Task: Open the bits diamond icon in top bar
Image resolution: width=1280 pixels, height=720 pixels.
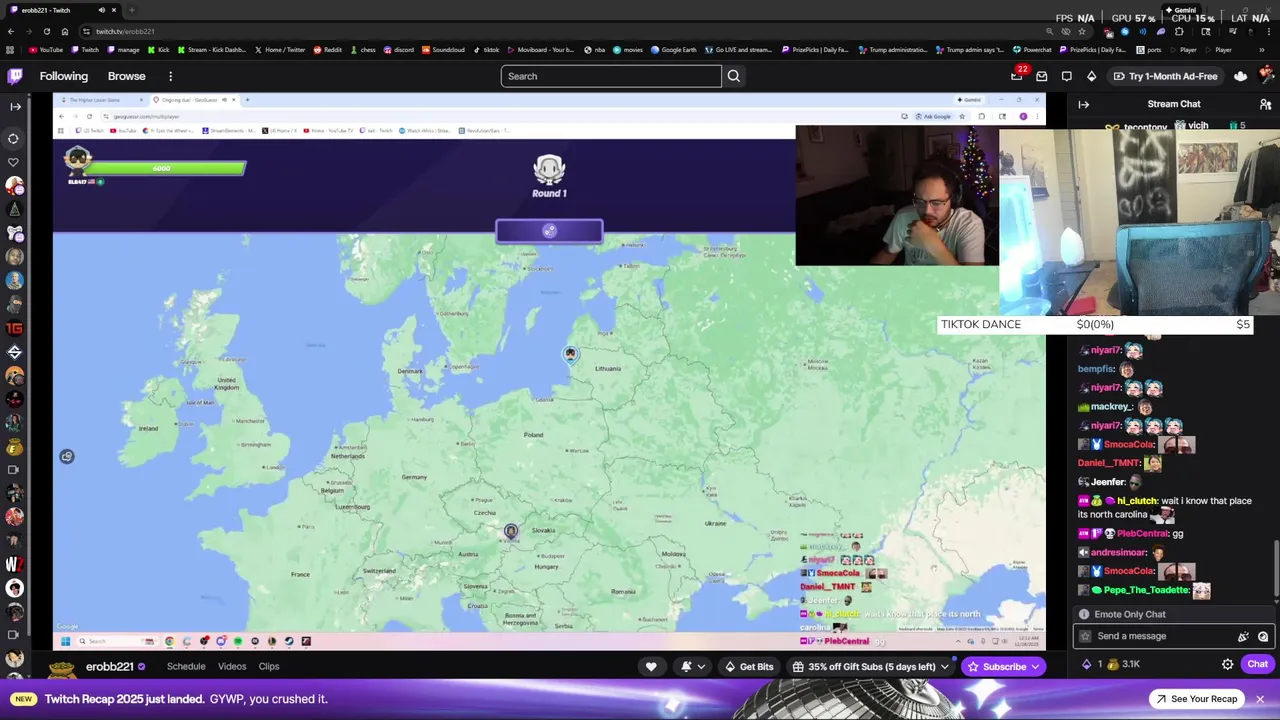Action: click(x=1091, y=76)
